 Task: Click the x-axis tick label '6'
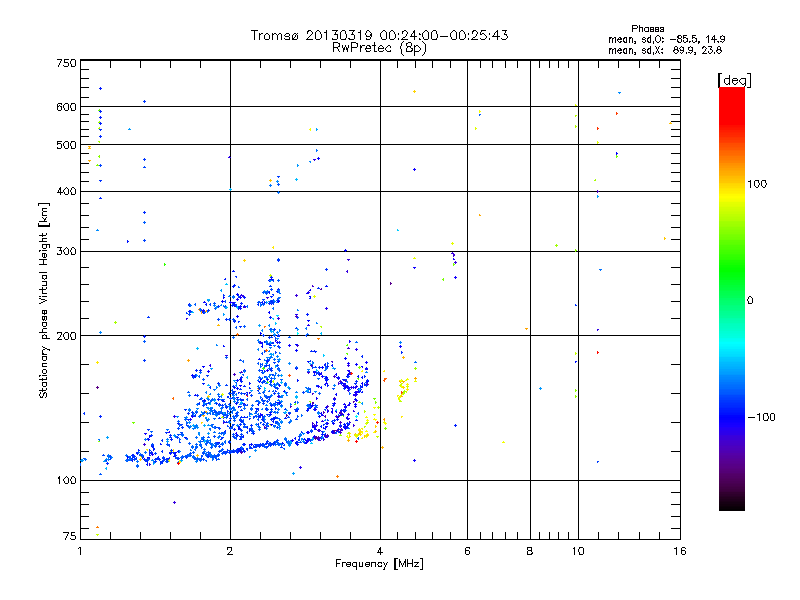click(x=467, y=551)
